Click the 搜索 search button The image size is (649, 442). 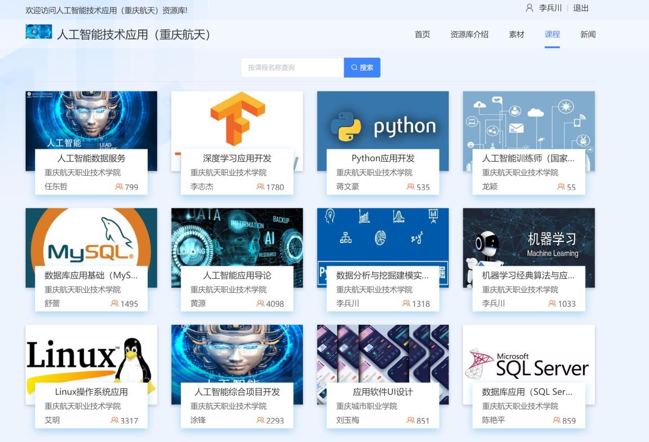point(362,67)
